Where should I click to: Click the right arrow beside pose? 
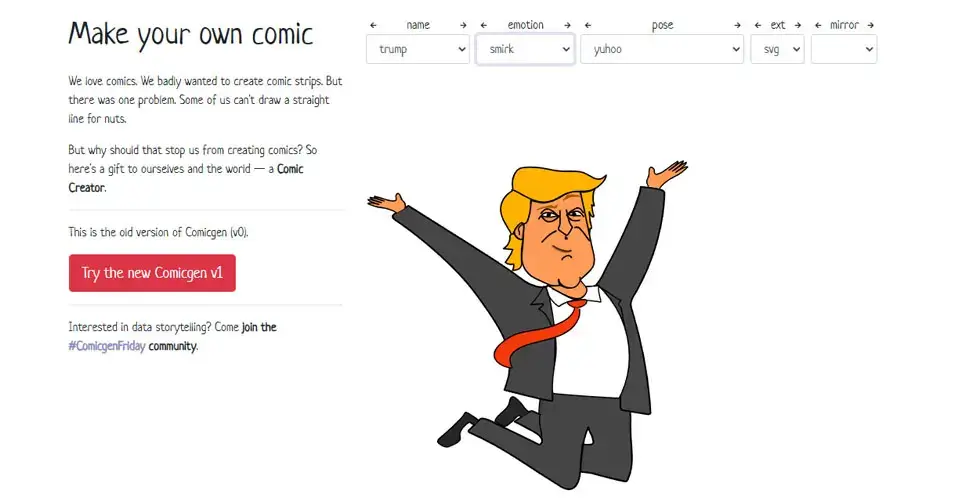737,25
